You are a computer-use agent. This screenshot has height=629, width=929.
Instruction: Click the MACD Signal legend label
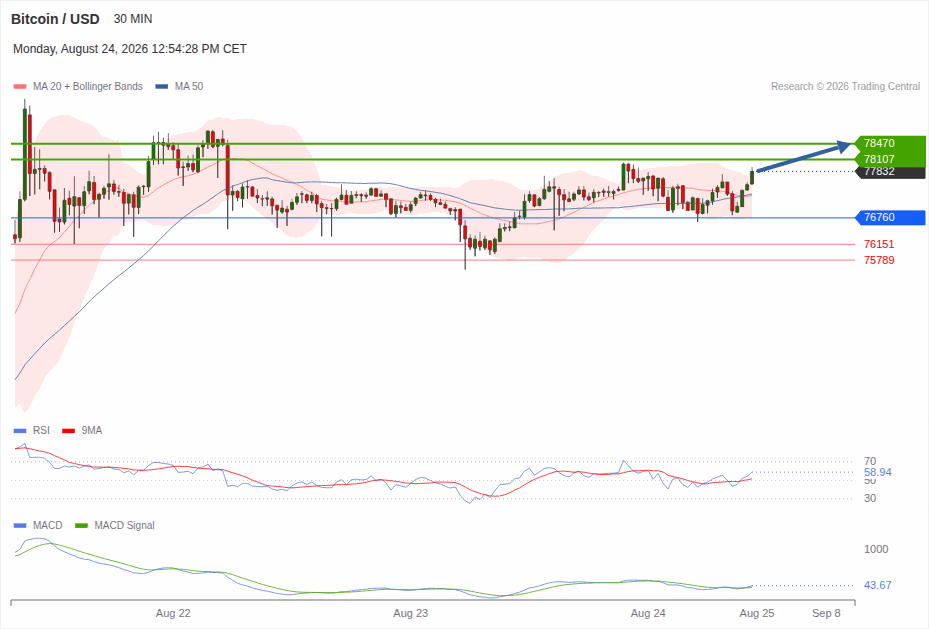pos(124,525)
